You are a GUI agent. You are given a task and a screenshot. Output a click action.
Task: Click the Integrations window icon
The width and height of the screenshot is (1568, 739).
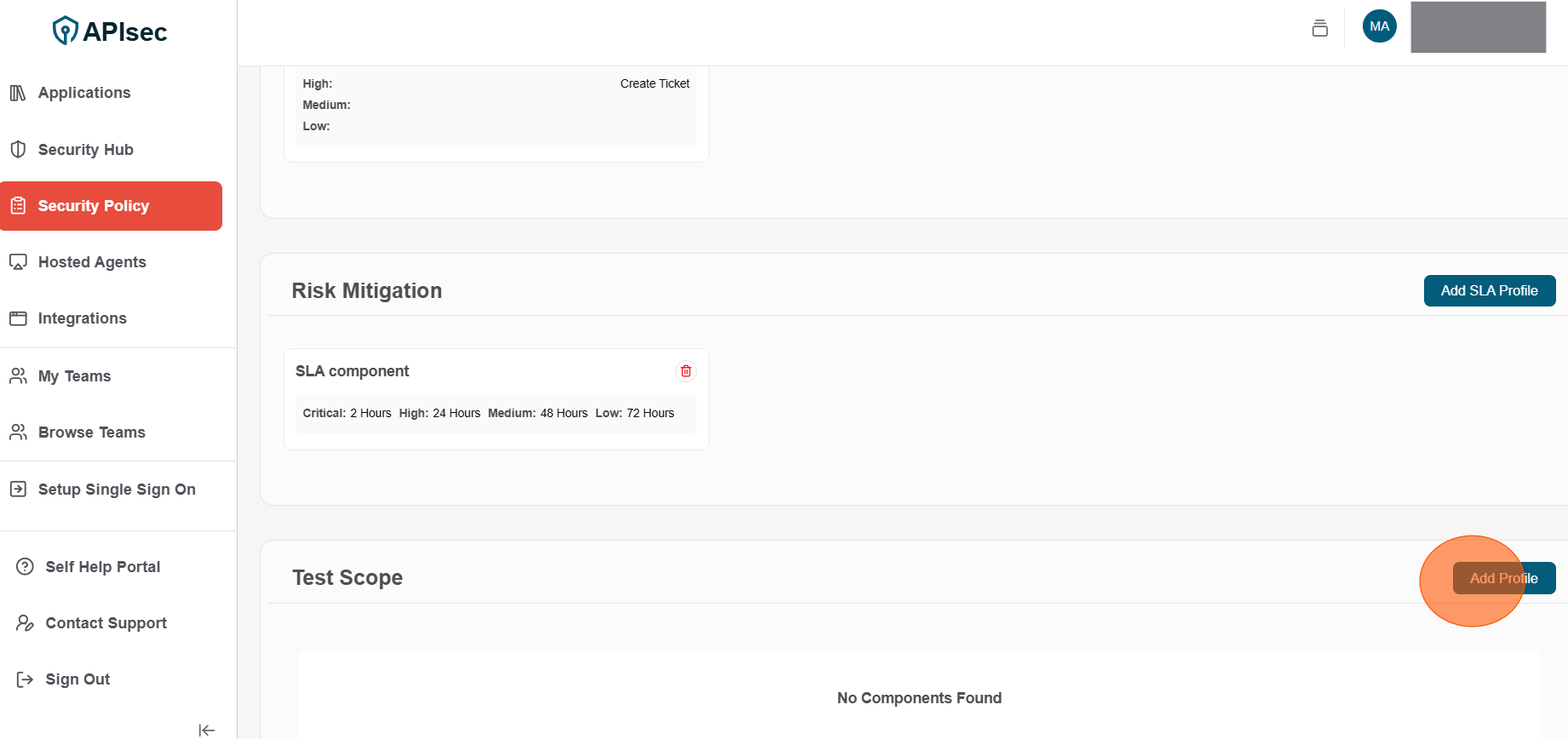click(18, 318)
